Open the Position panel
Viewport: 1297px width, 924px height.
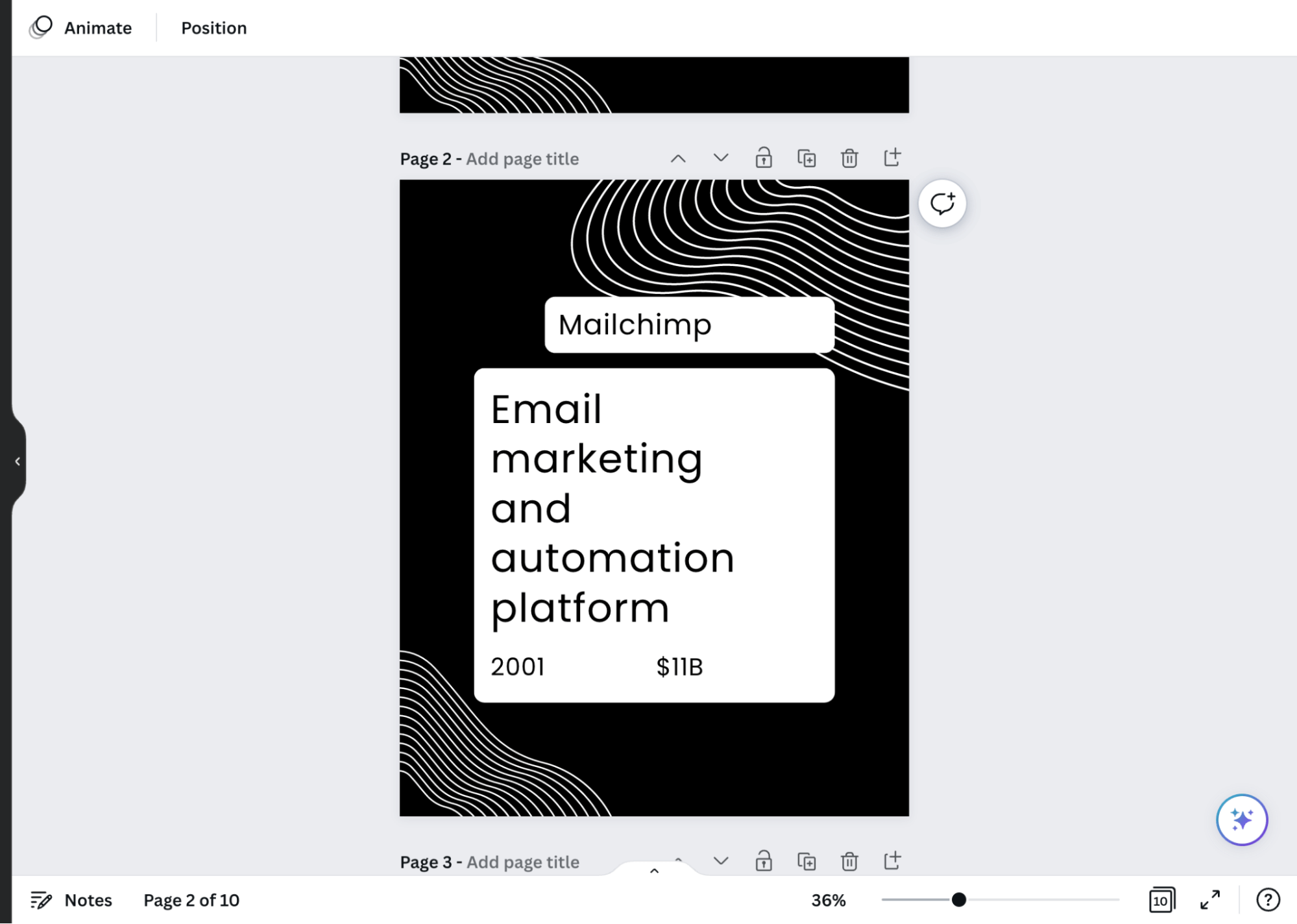point(213,28)
